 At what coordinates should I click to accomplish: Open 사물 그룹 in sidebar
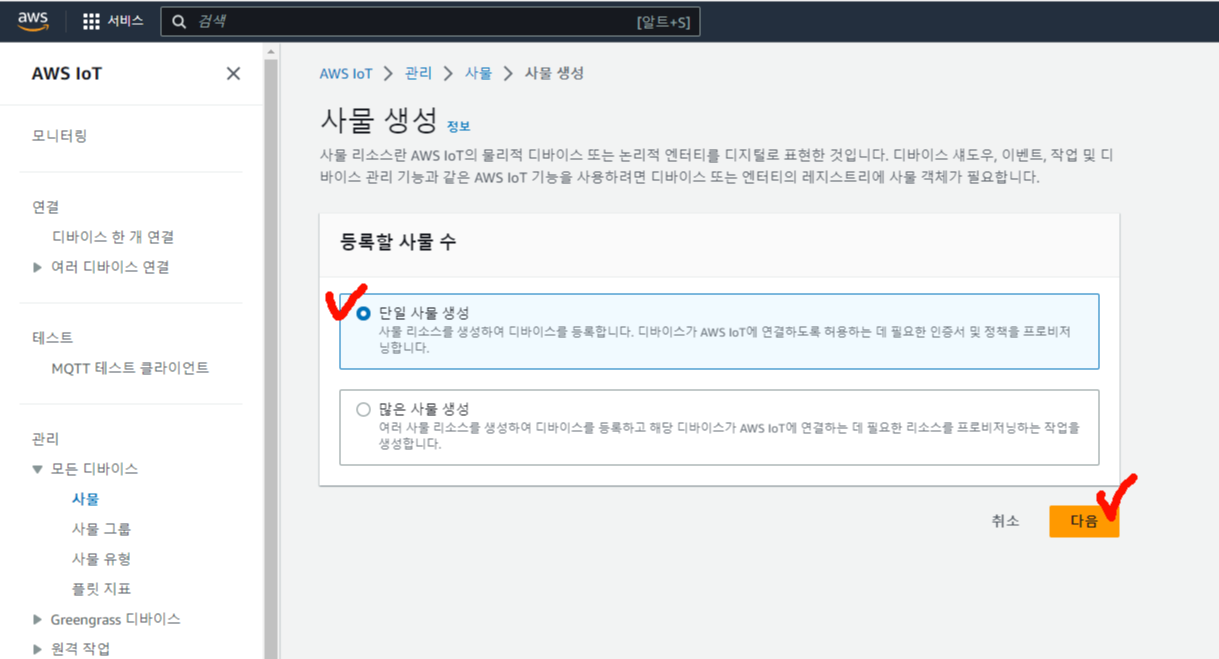(x=101, y=529)
